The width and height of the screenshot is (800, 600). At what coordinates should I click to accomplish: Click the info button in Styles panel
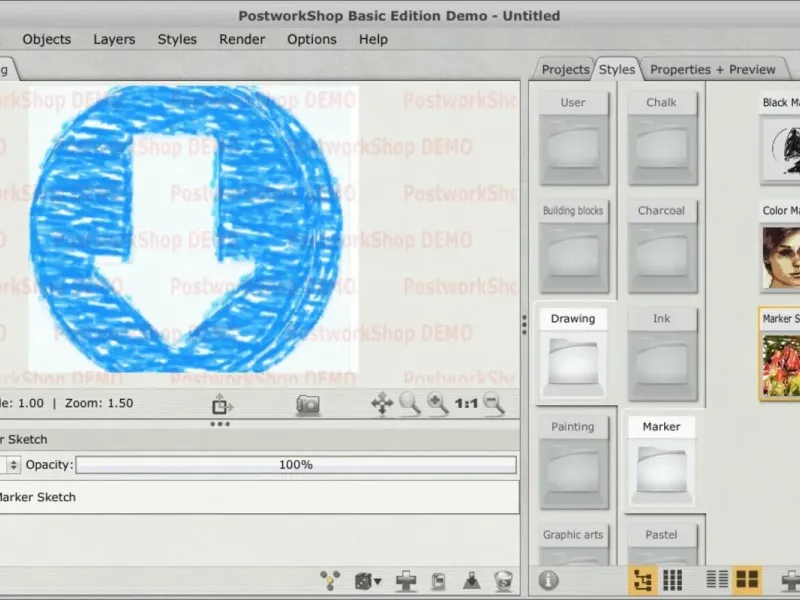click(x=548, y=580)
